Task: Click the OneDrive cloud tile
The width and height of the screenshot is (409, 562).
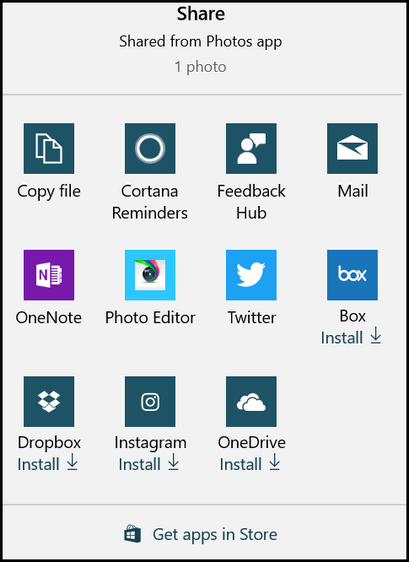Action: point(251,401)
